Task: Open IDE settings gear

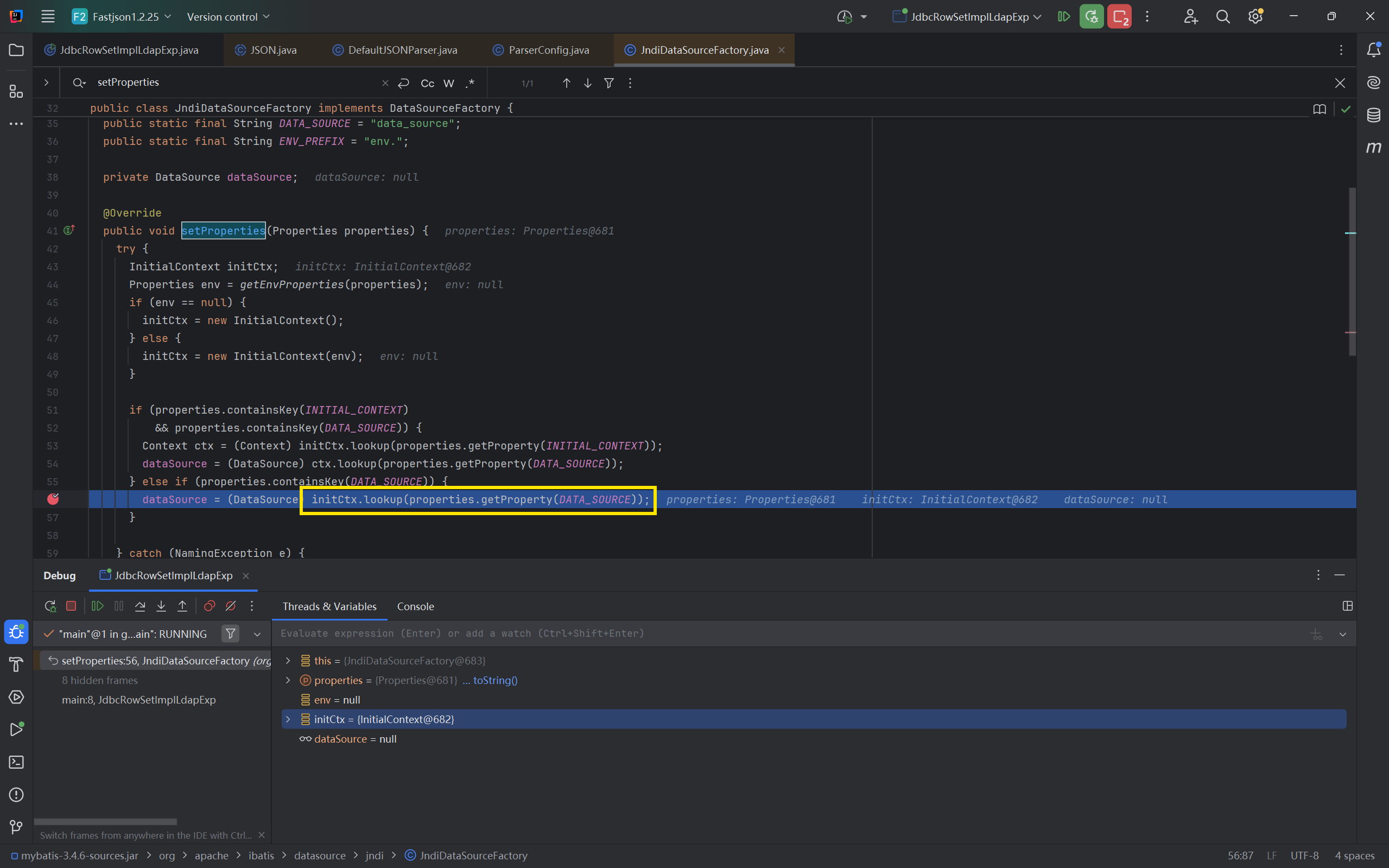Action: pyautogui.click(x=1255, y=17)
